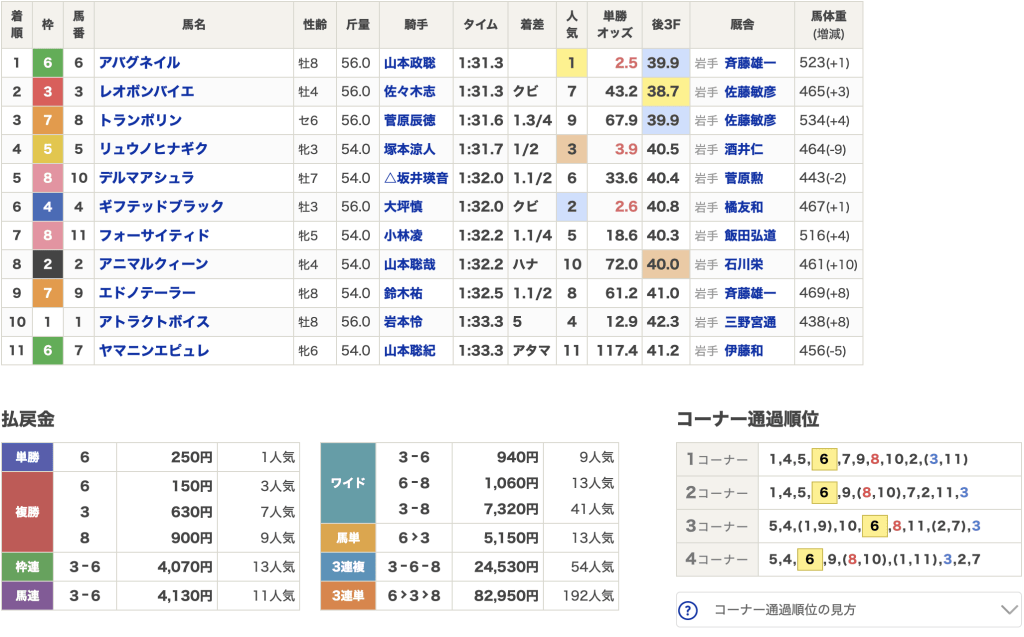1024x637 pixels.
Task: Click the 24,530円 payout amount
Action: tap(506, 566)
